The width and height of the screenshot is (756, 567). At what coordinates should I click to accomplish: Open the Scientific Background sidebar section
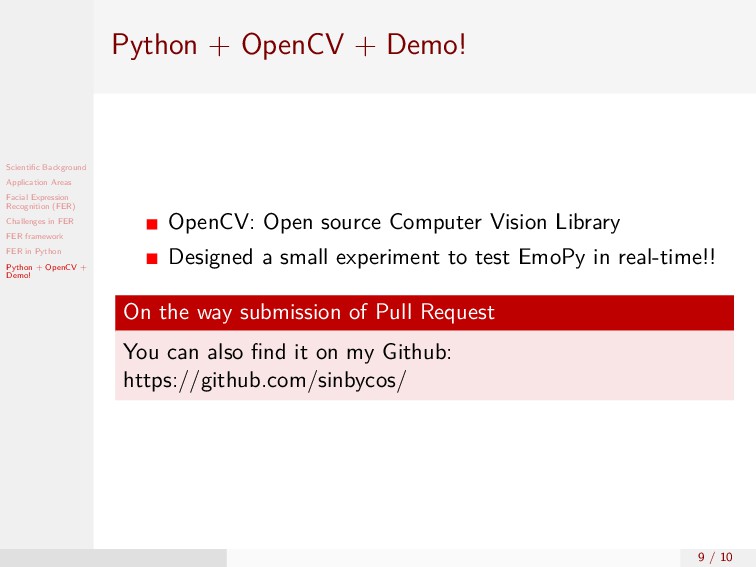pos(46,167)
